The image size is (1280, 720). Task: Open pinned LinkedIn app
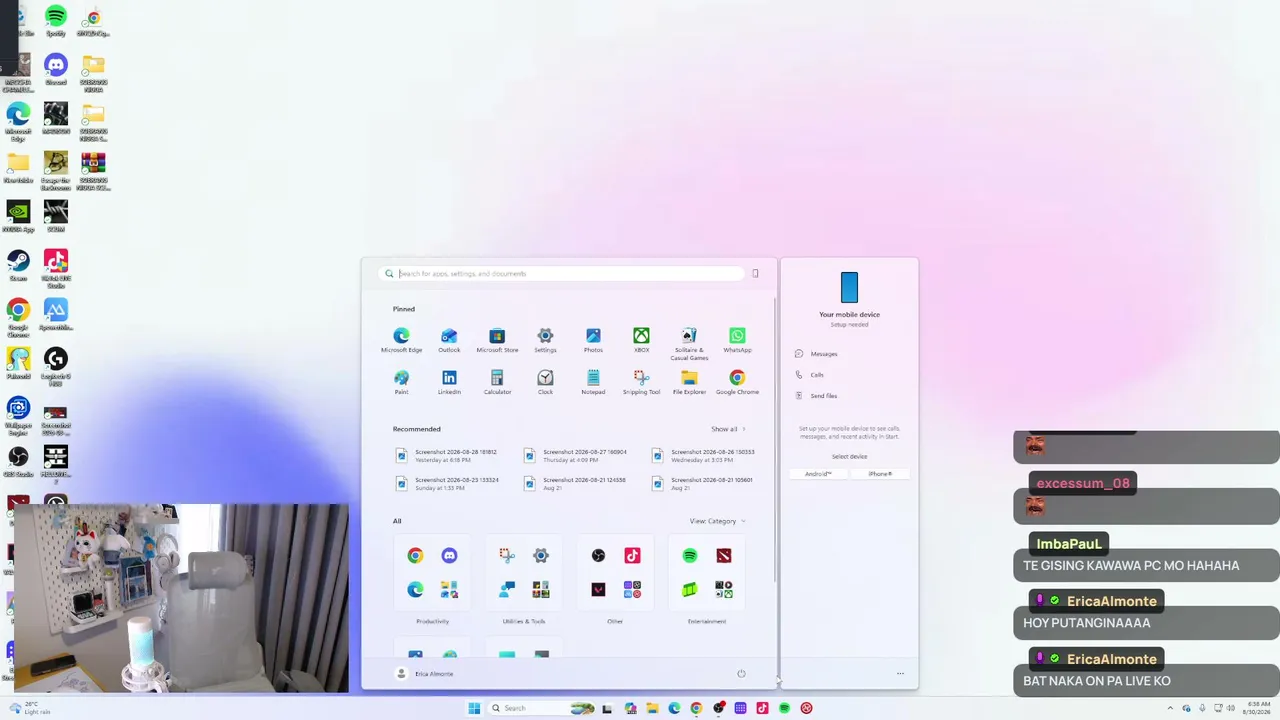449,382
